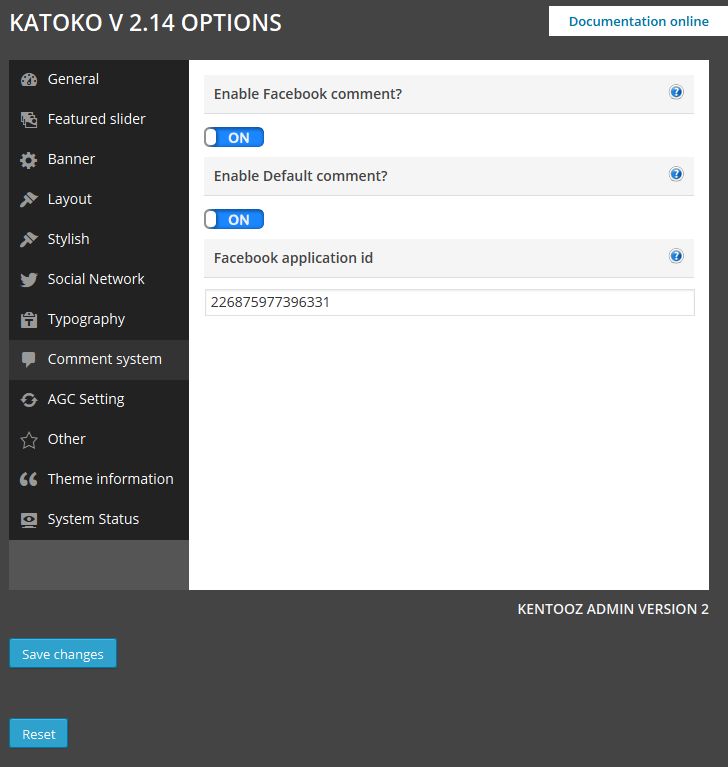728x767 pixels.
Task: Click the Social Network Twitter bird icon
Action: 29,280
